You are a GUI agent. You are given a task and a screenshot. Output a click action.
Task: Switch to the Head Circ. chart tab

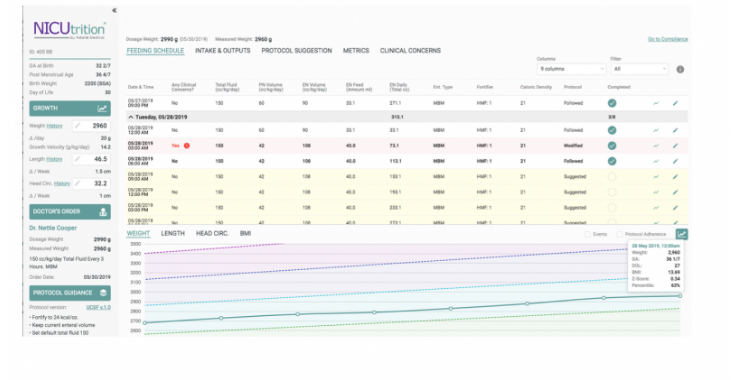click(212, 233)
